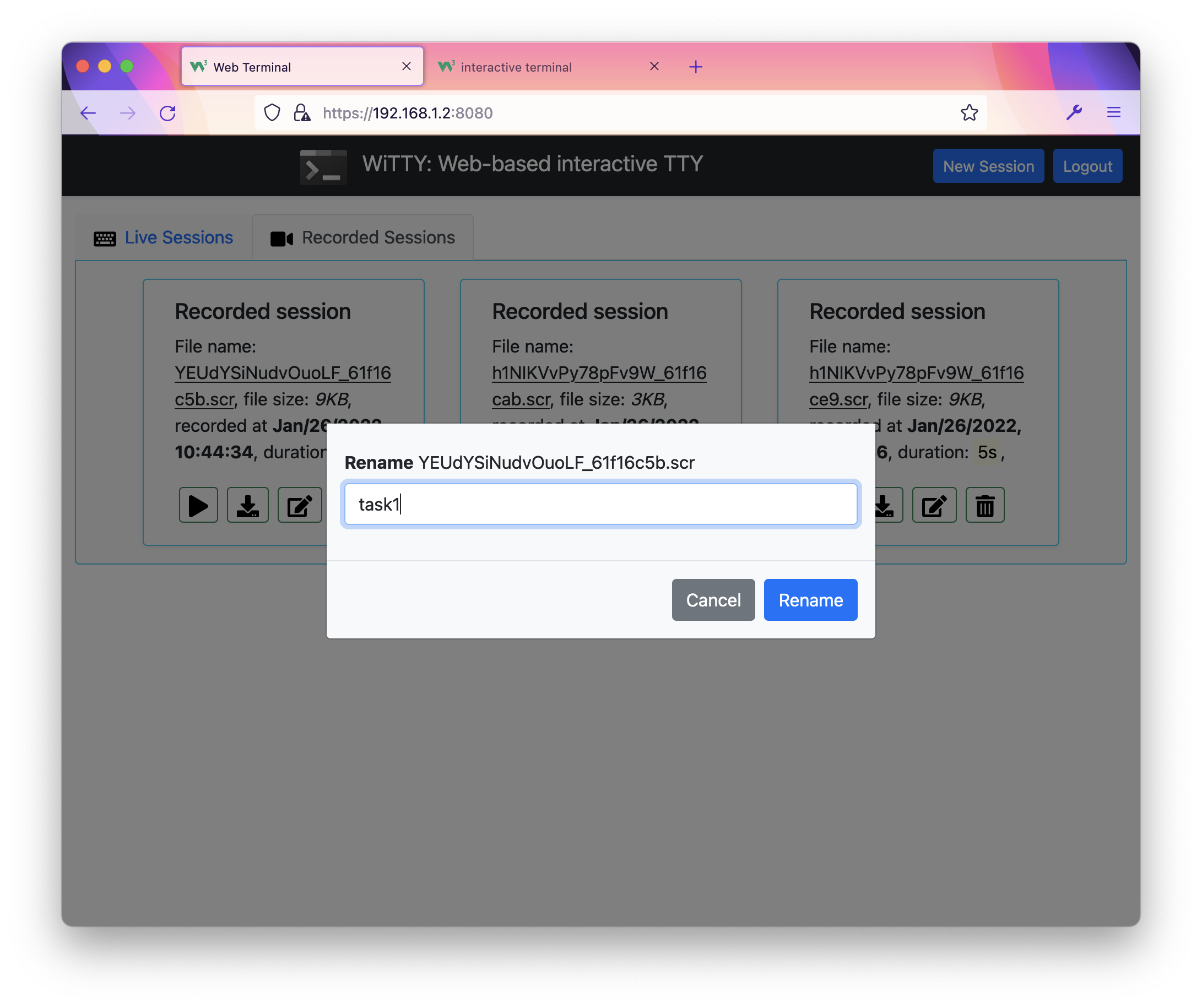Delete the ce9.scr recorded session
1202x1008 pixels.
pos(985,506)
